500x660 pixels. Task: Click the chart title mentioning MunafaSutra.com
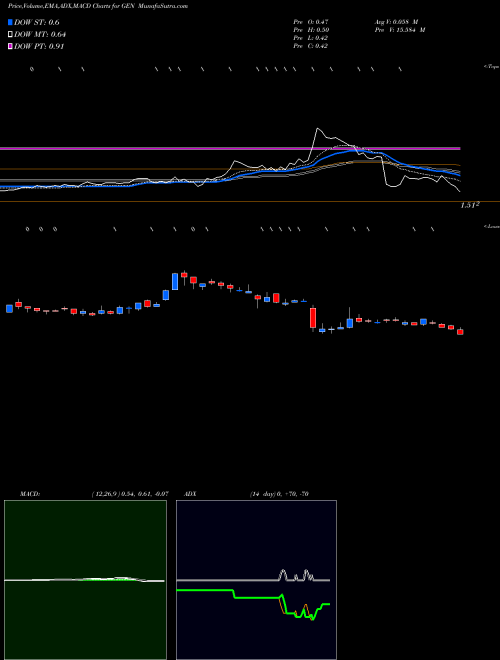[98, 6]
